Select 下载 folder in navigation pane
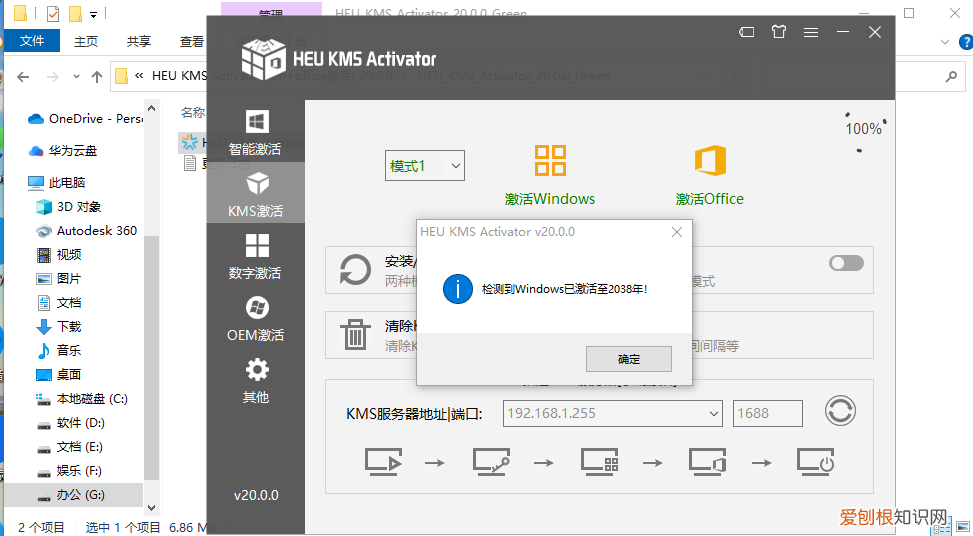Screen dimensions: 973x536 click(59, 326)
